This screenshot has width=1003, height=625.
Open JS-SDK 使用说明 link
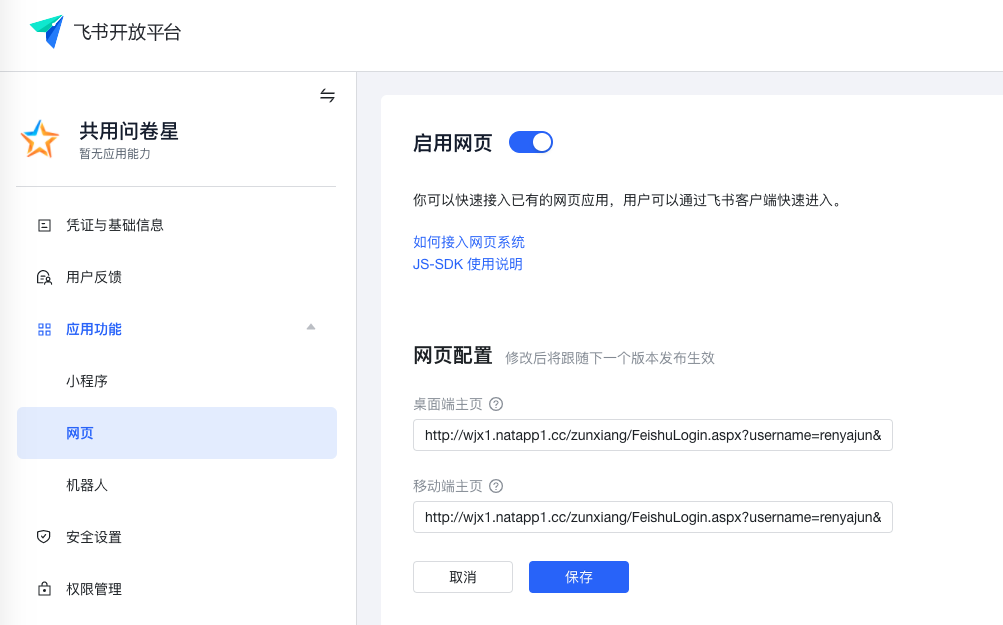point(468,264)
